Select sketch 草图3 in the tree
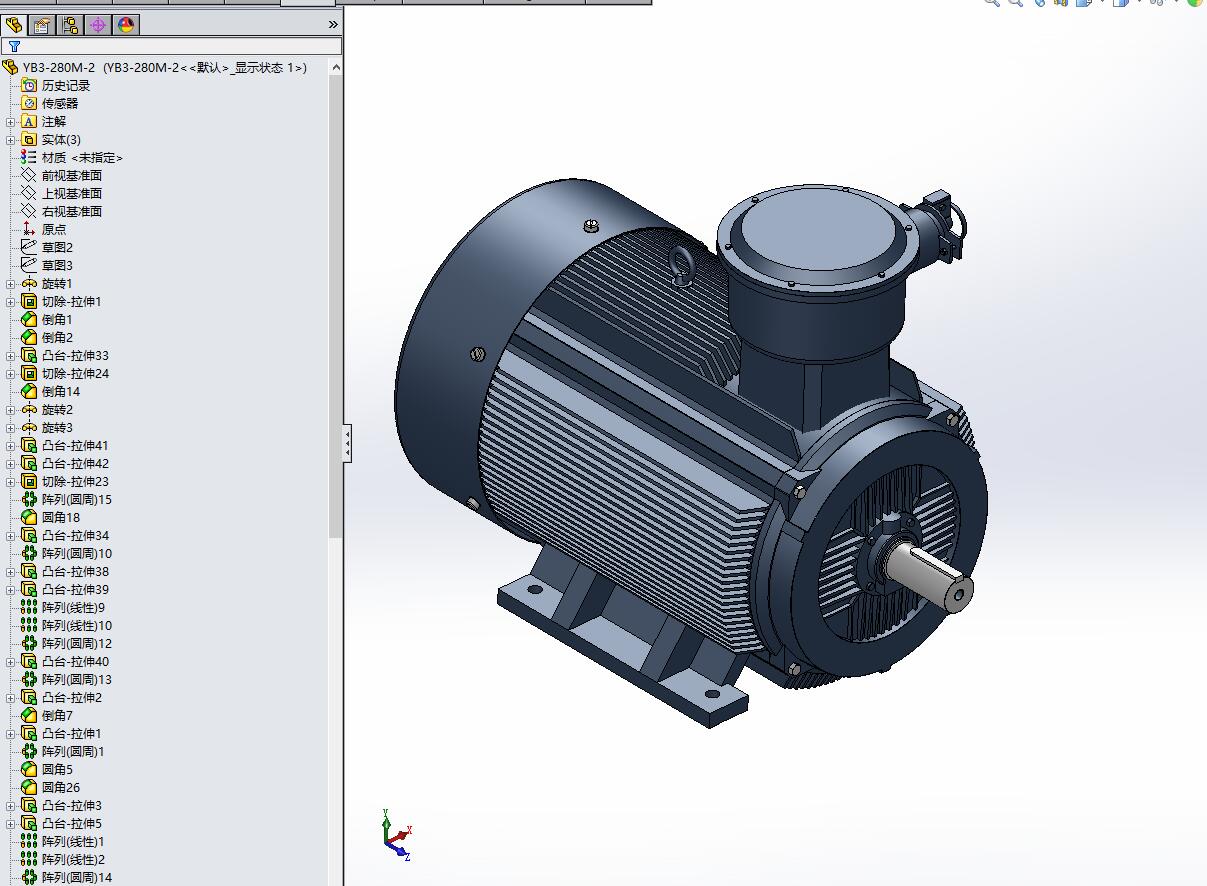 click(47, 265)
